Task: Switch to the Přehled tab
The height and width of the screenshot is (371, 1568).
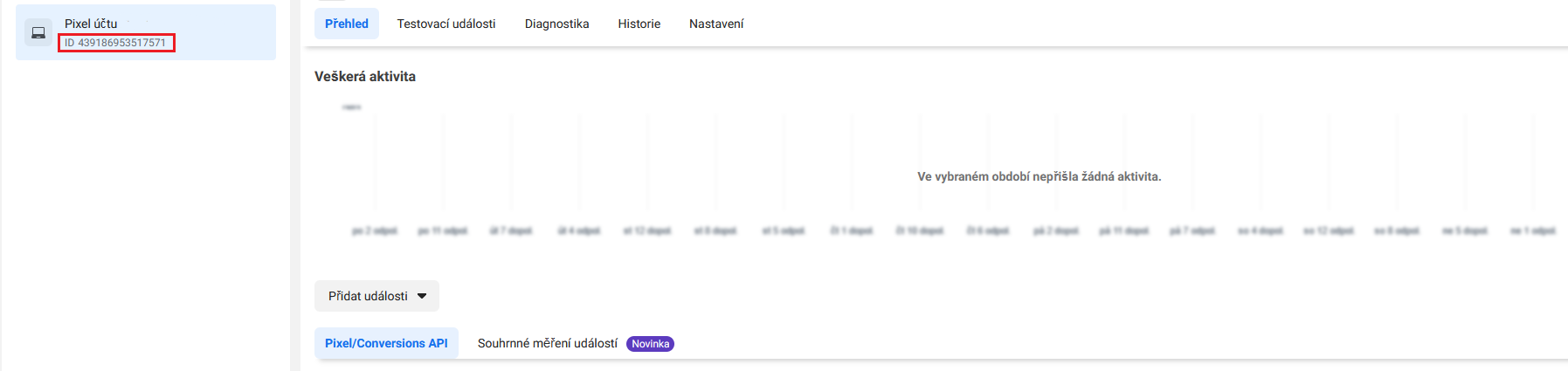Action: [347, 24]
